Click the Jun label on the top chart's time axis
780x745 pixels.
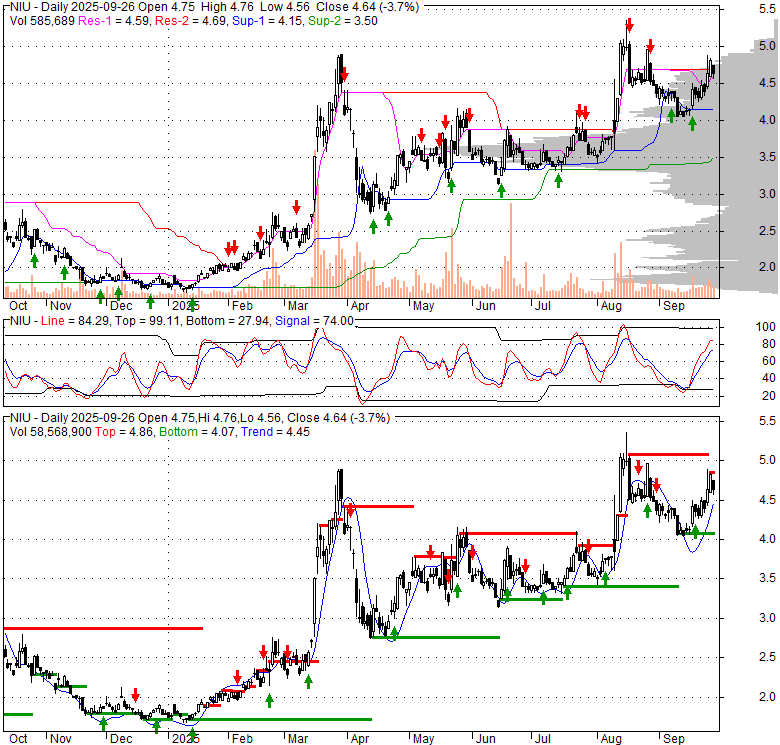pyautogui.click(x=486, y=306)
